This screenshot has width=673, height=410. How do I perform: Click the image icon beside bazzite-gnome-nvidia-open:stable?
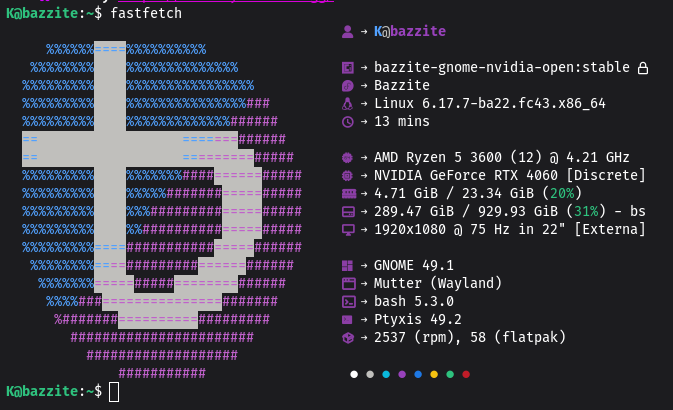[x=348, y=67]
